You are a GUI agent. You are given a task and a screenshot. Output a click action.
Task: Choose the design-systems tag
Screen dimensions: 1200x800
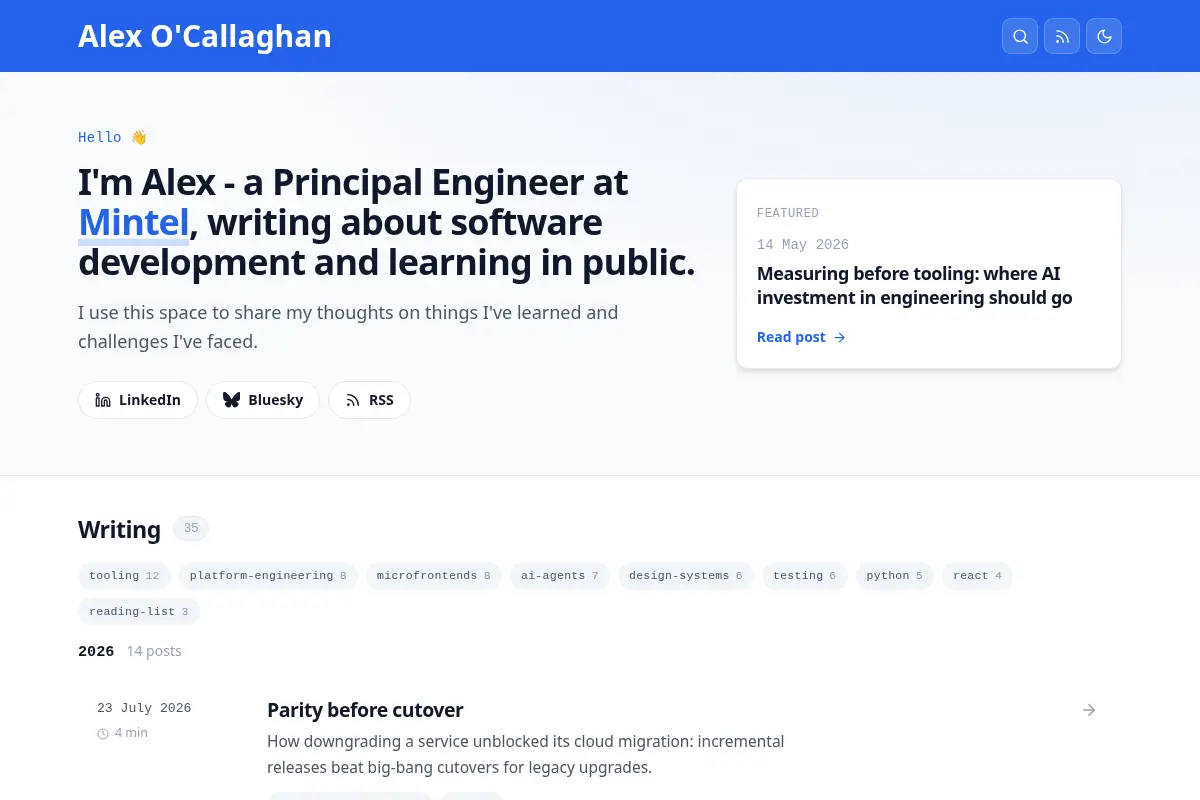685,576
